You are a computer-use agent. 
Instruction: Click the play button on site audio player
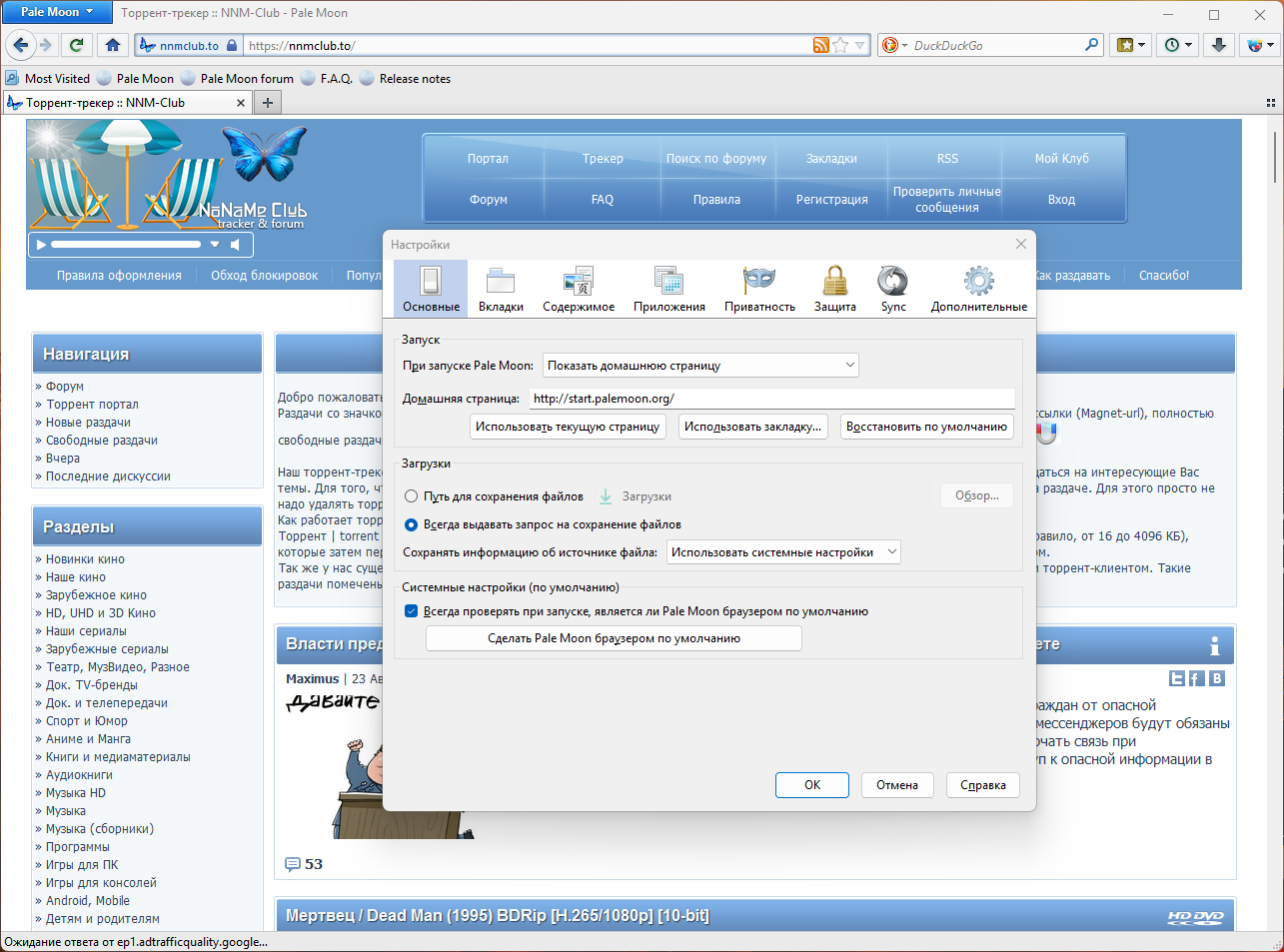tap(40, 244)
